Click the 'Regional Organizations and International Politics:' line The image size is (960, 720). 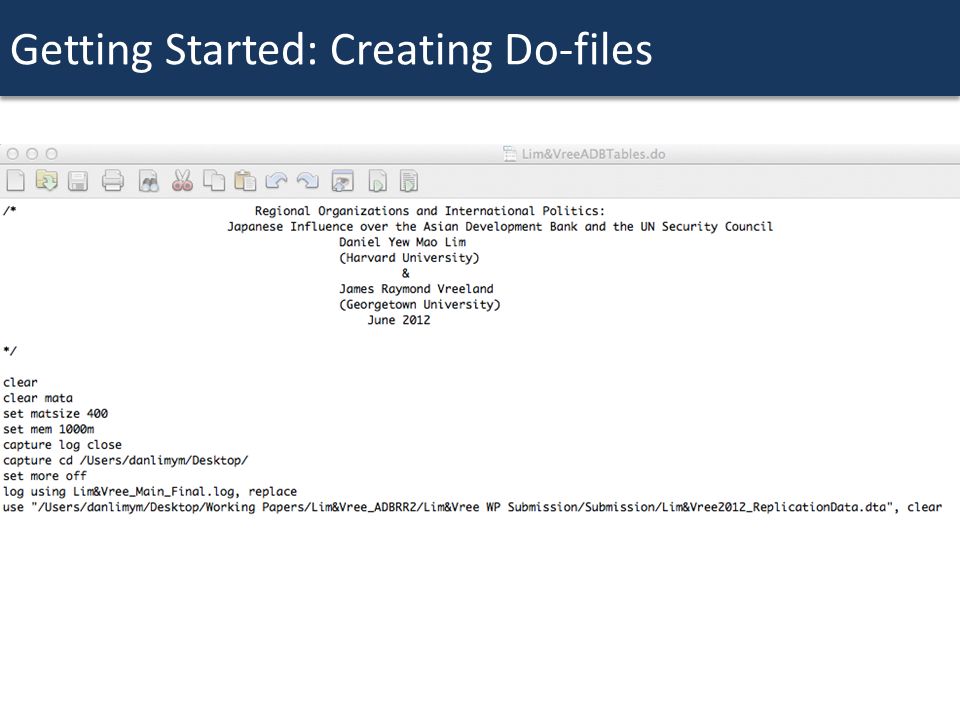click(430, 211)
